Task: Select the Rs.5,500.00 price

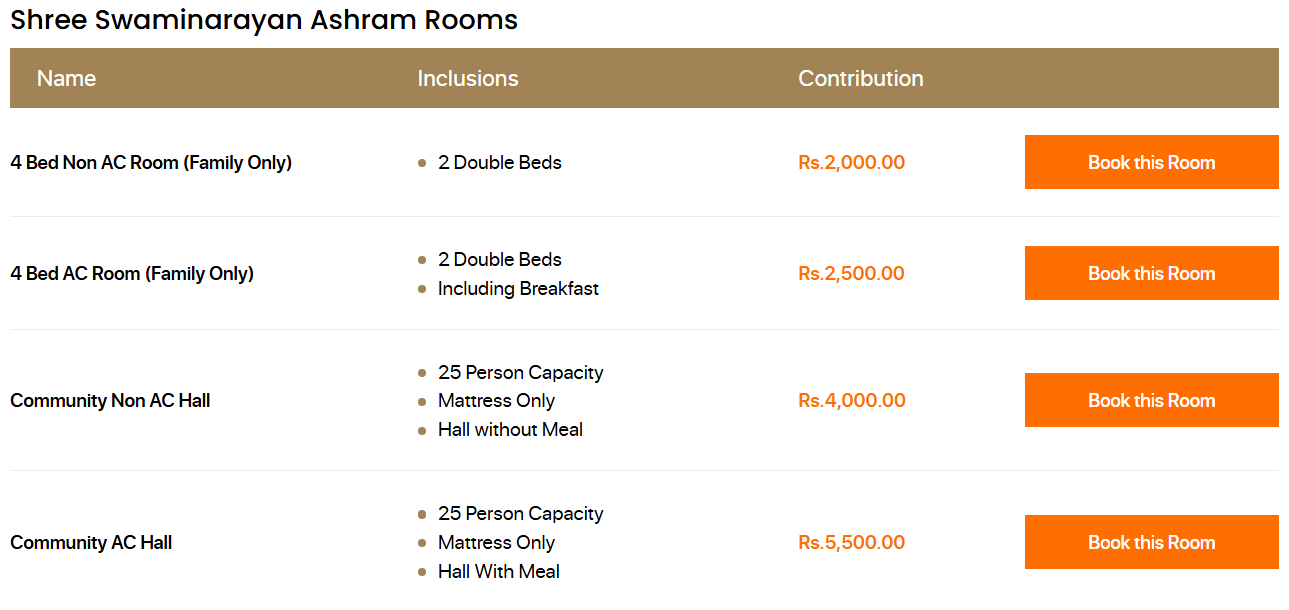Action: coord(851,542)
